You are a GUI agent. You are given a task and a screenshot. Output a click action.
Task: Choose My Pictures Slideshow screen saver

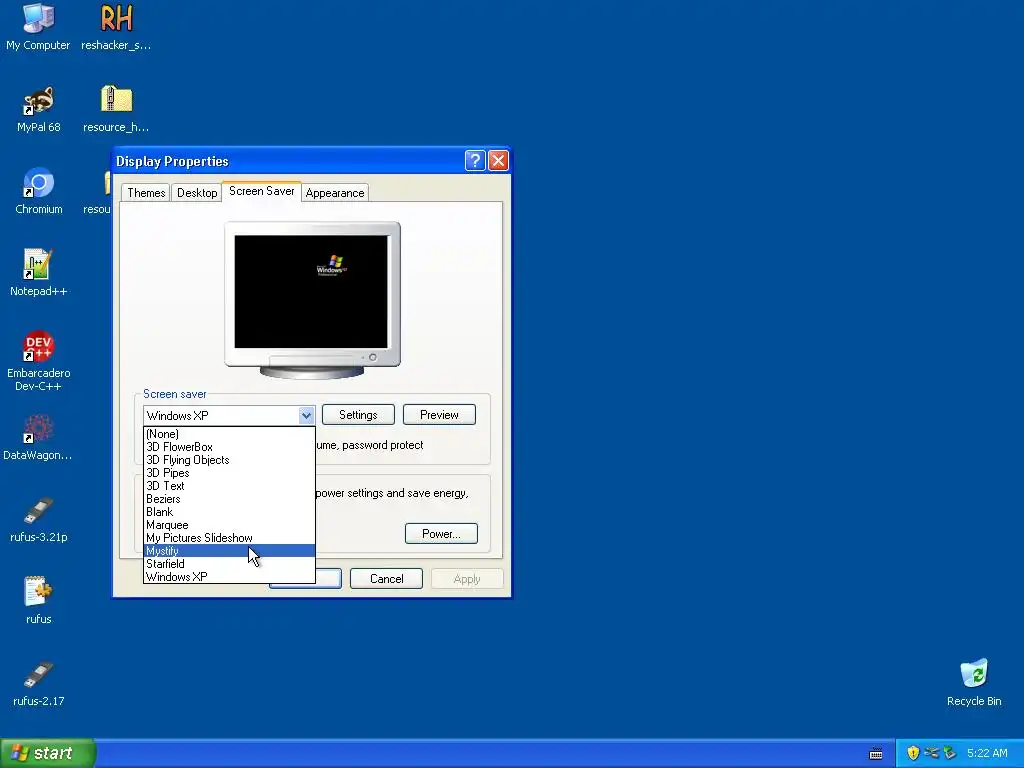(x=229, y=538)
